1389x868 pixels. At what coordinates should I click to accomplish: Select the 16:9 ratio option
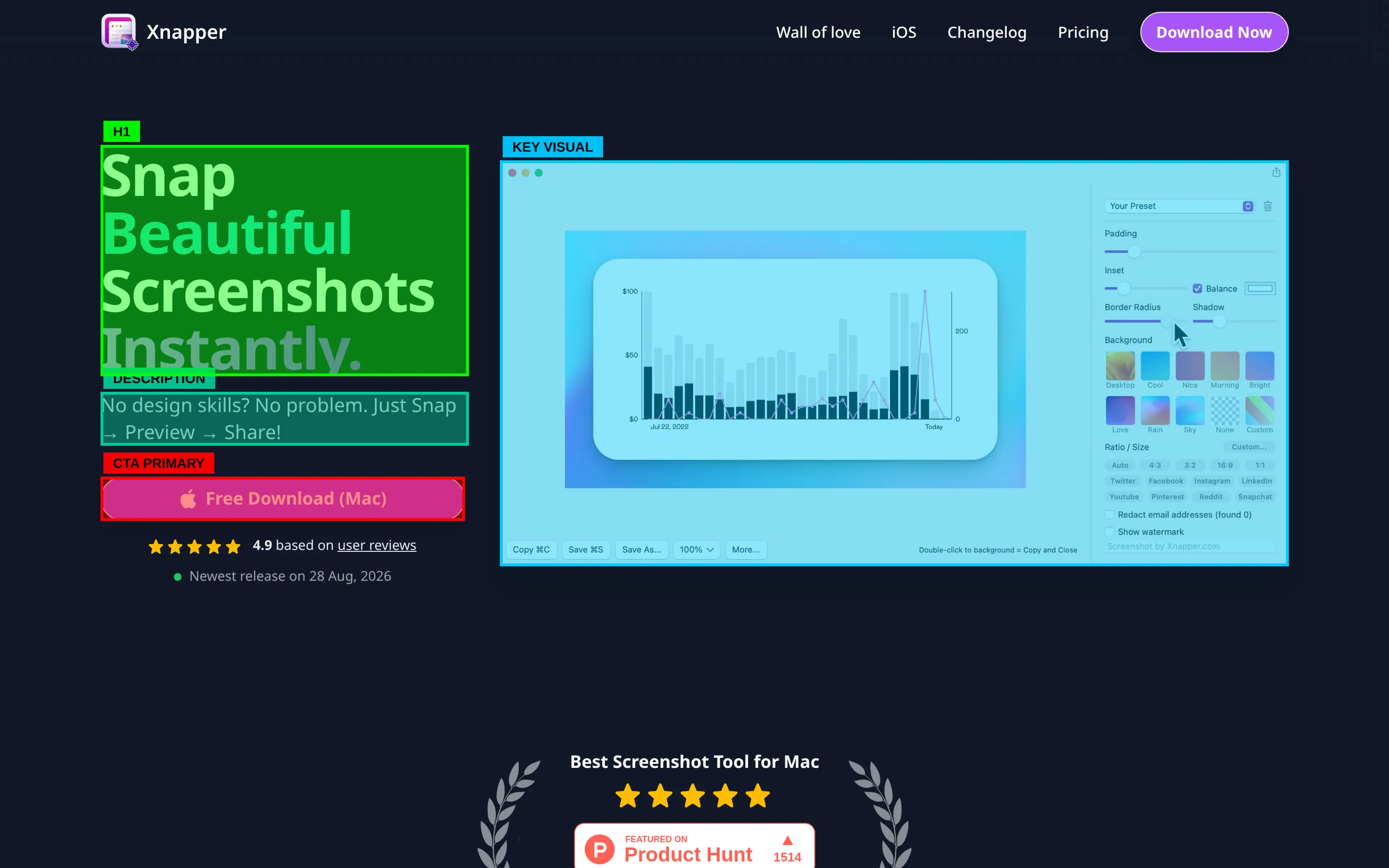1225,465
